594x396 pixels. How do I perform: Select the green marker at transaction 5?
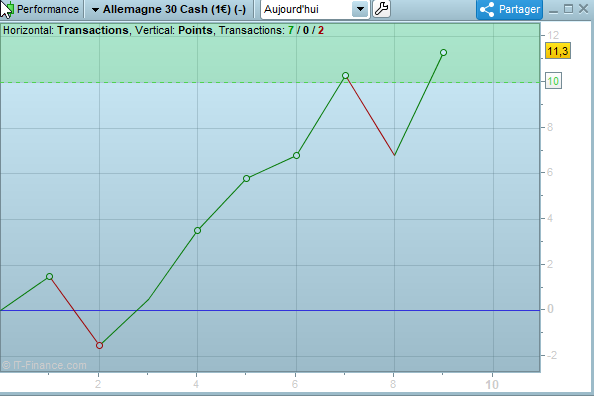point(247,178)
